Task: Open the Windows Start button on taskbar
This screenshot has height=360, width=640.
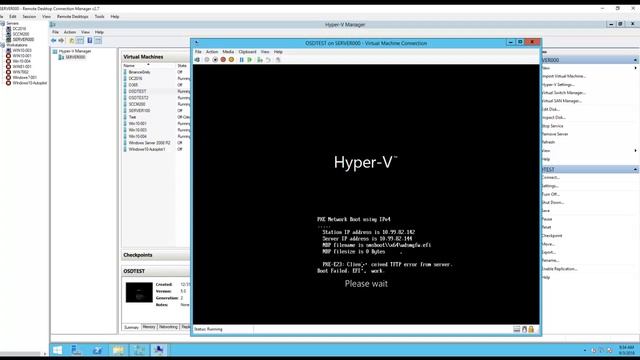Action: pos(57,350)
